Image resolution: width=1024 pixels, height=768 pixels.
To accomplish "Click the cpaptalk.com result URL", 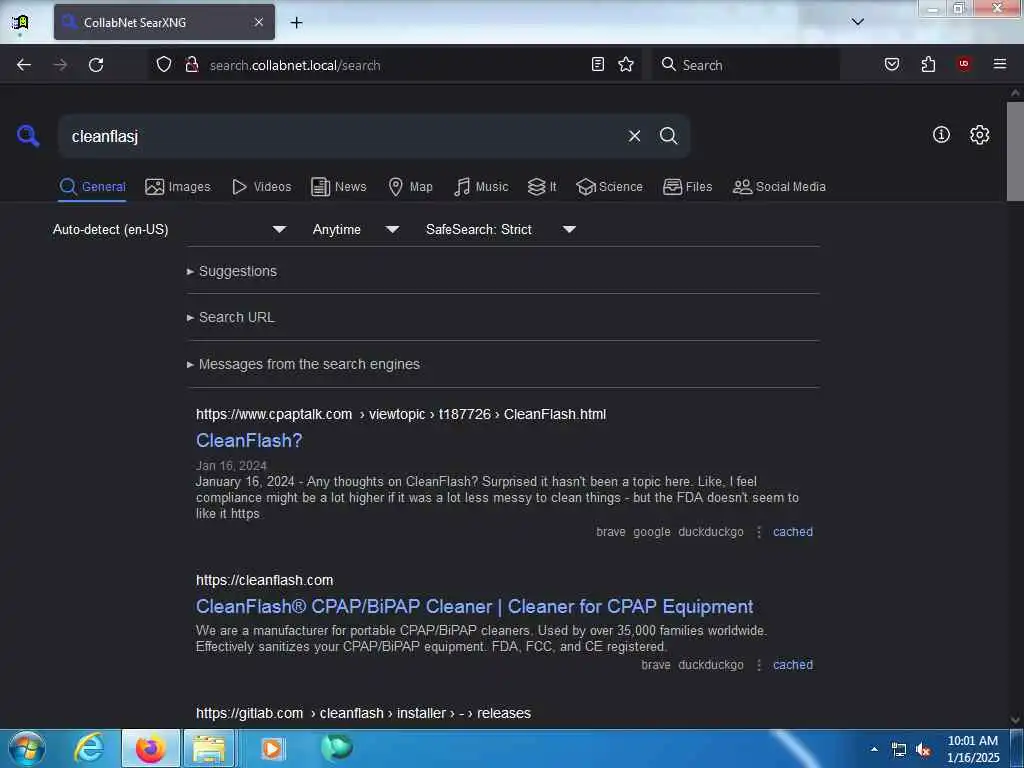I will click(x=401, y=414).
